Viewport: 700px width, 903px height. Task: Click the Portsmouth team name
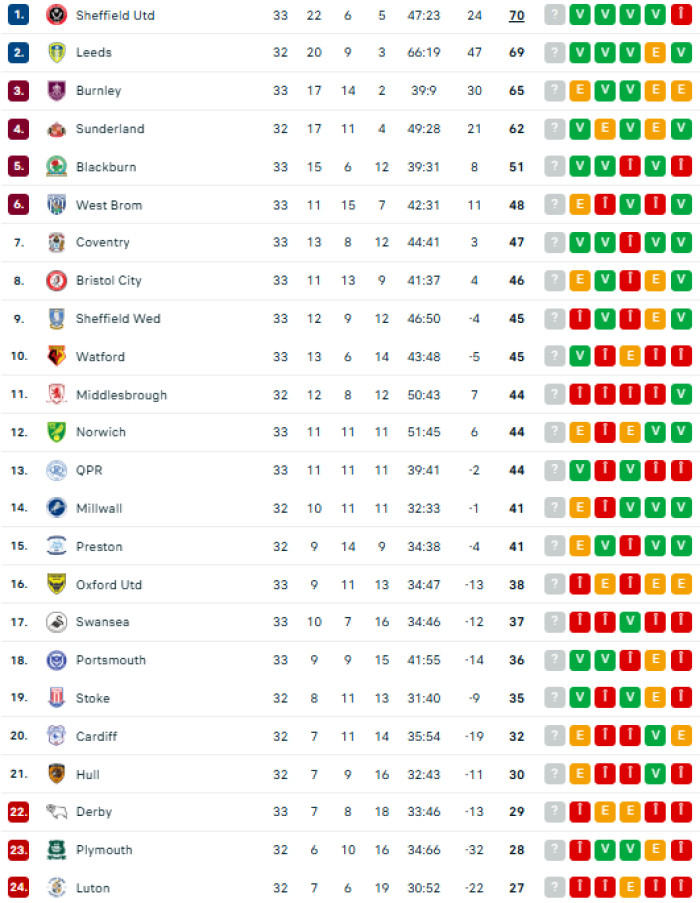(x=111, y=660)
